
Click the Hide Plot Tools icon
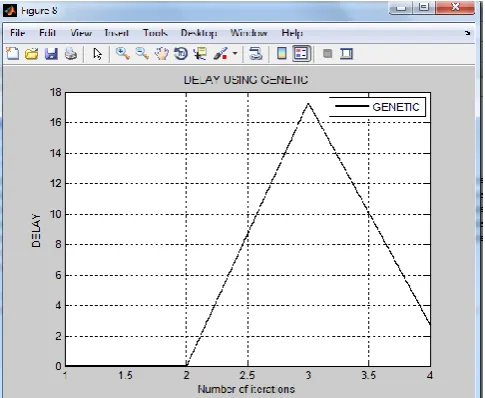click(x=328, y=53)
